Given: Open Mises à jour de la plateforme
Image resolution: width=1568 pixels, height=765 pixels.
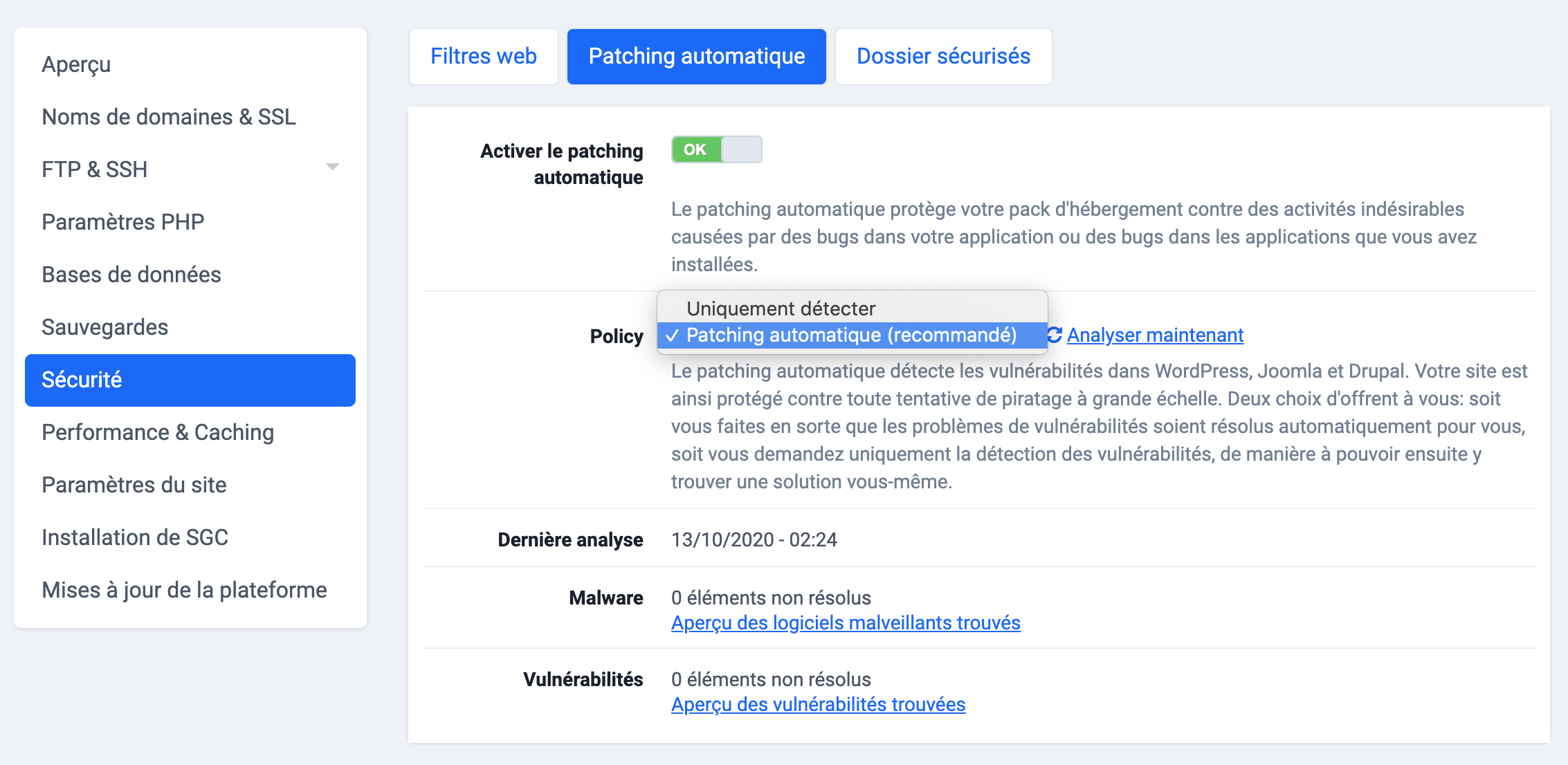Looking at the screenshot, I should 184,589.
